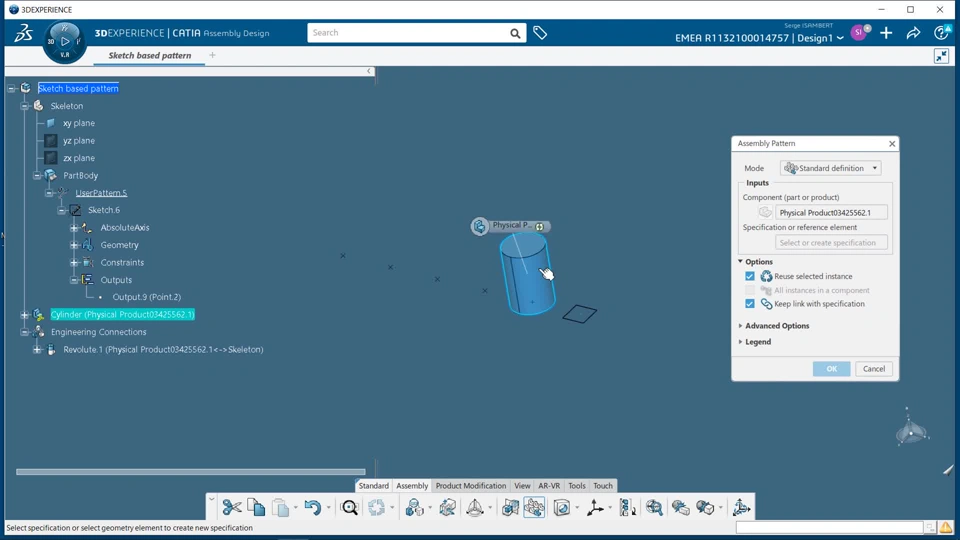Viewport: 960px width, 540px height.
Task: Click the Physical P... label badge on cylinder
Action: [511, 226]
